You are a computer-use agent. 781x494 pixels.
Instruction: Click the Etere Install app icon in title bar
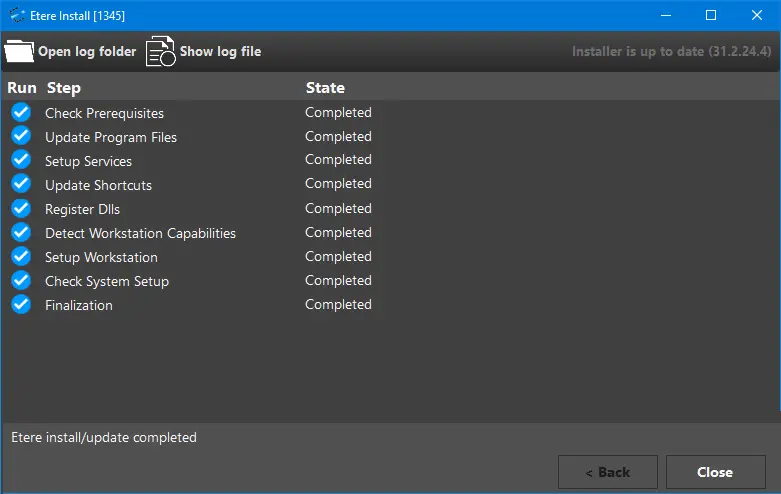[x=17, y=15]
